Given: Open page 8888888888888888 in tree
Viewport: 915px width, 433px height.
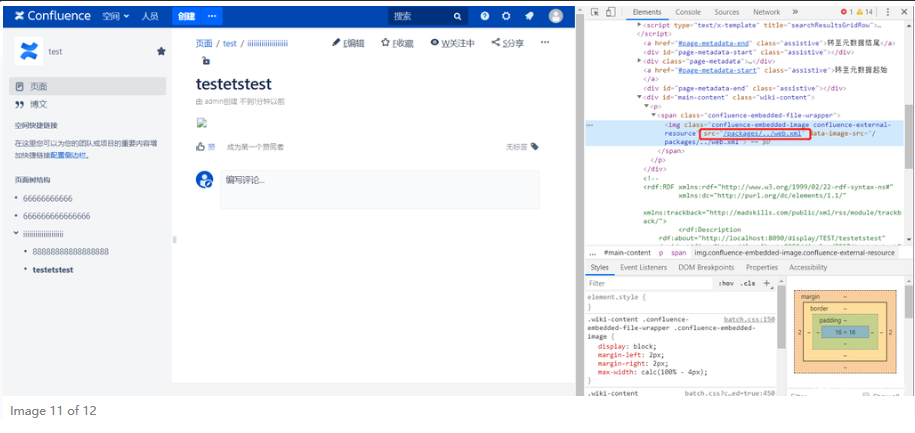Looking at the screenshot, I should point(71,252).
